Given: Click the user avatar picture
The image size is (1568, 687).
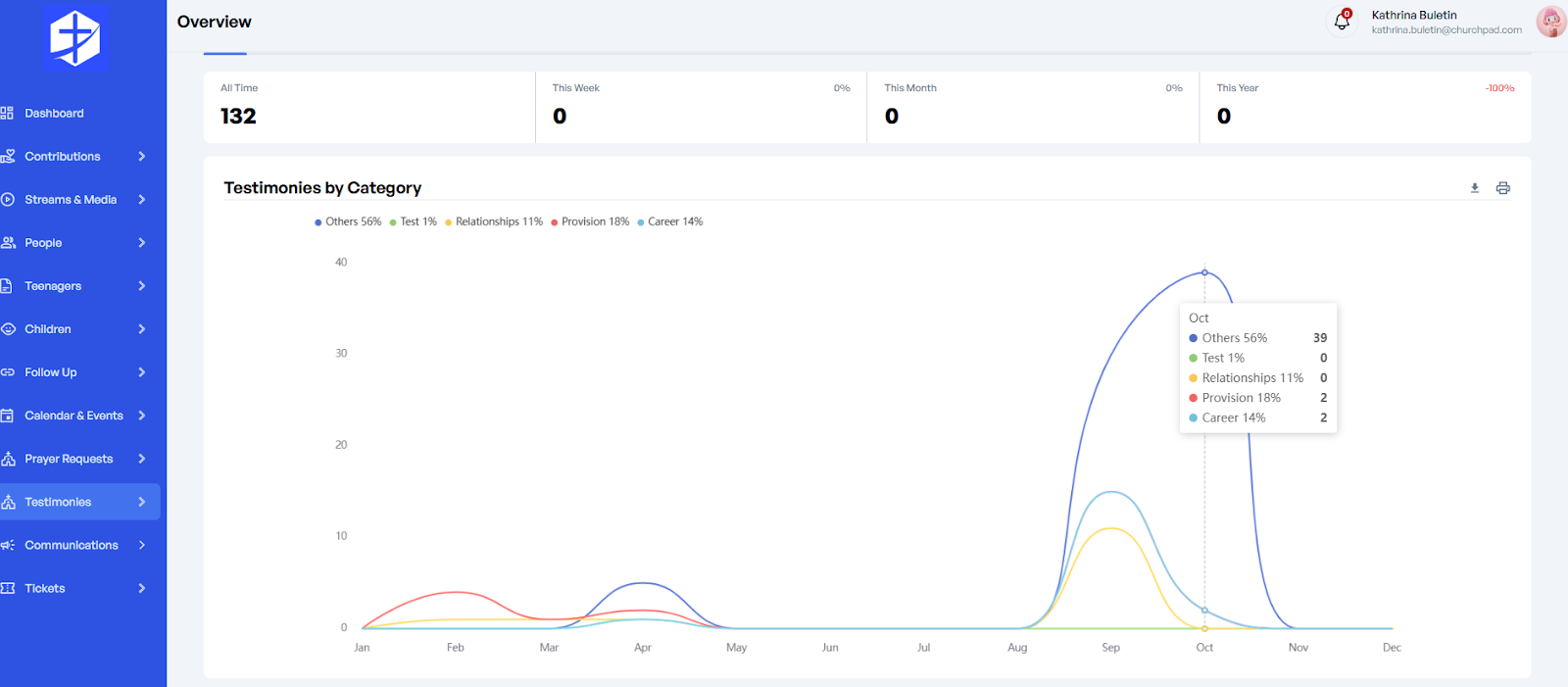Looking at the screenshot, I should 1550,22.
